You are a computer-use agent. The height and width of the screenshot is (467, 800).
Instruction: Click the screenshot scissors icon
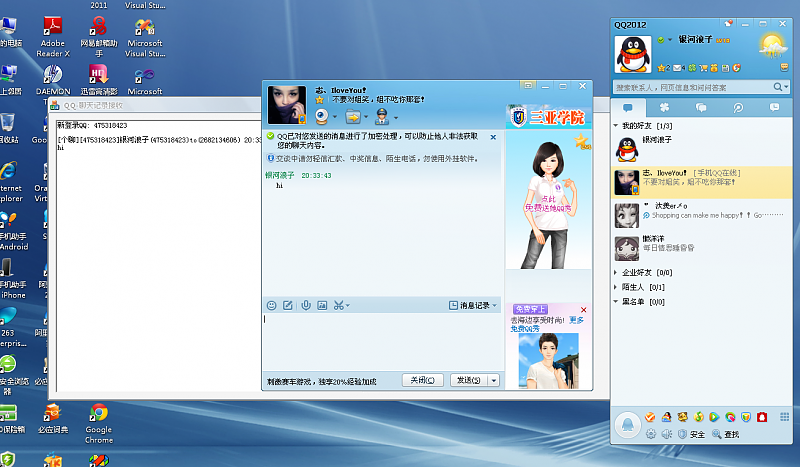click(341, 305)
